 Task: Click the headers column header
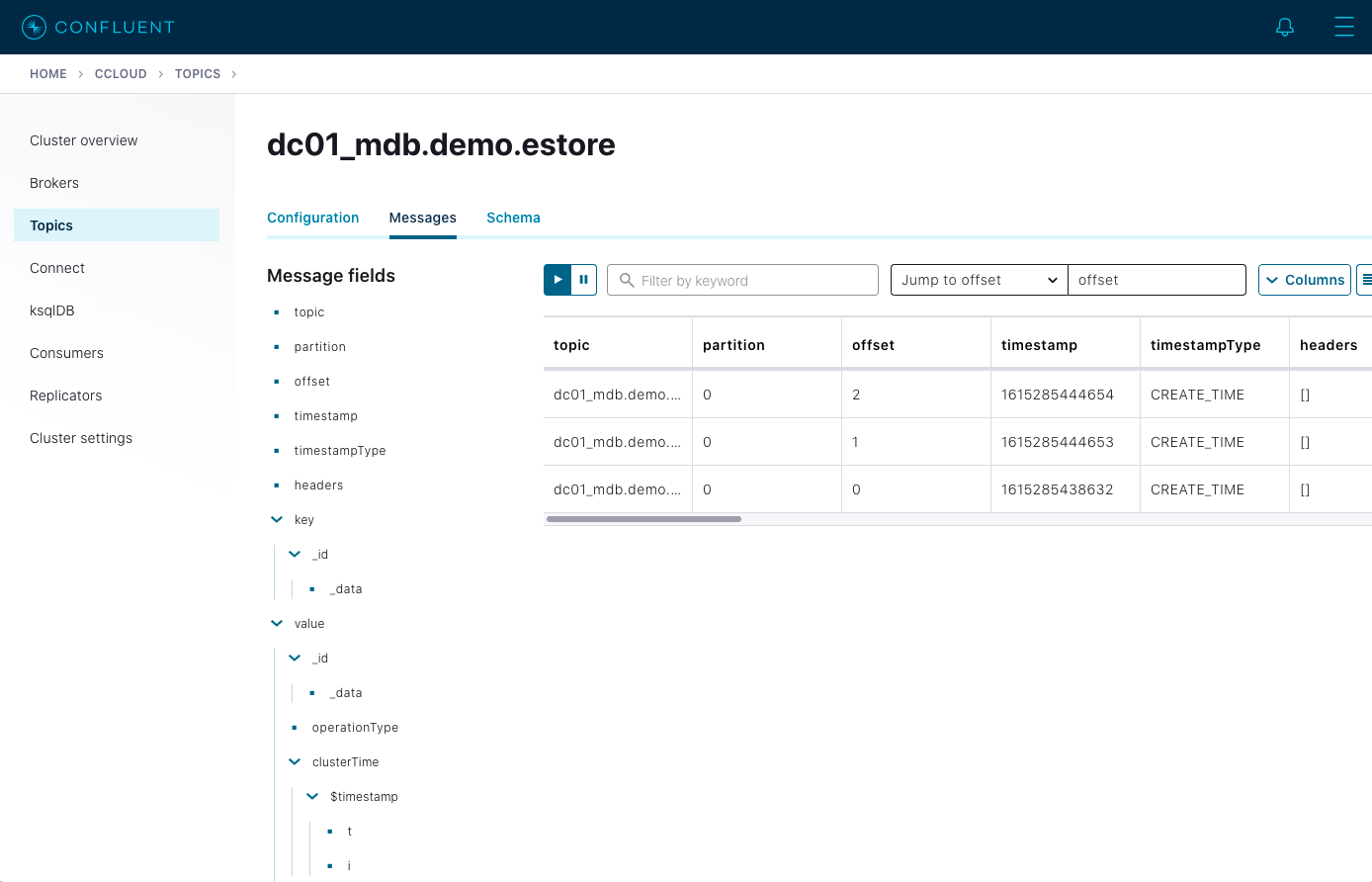[1330, 344]
